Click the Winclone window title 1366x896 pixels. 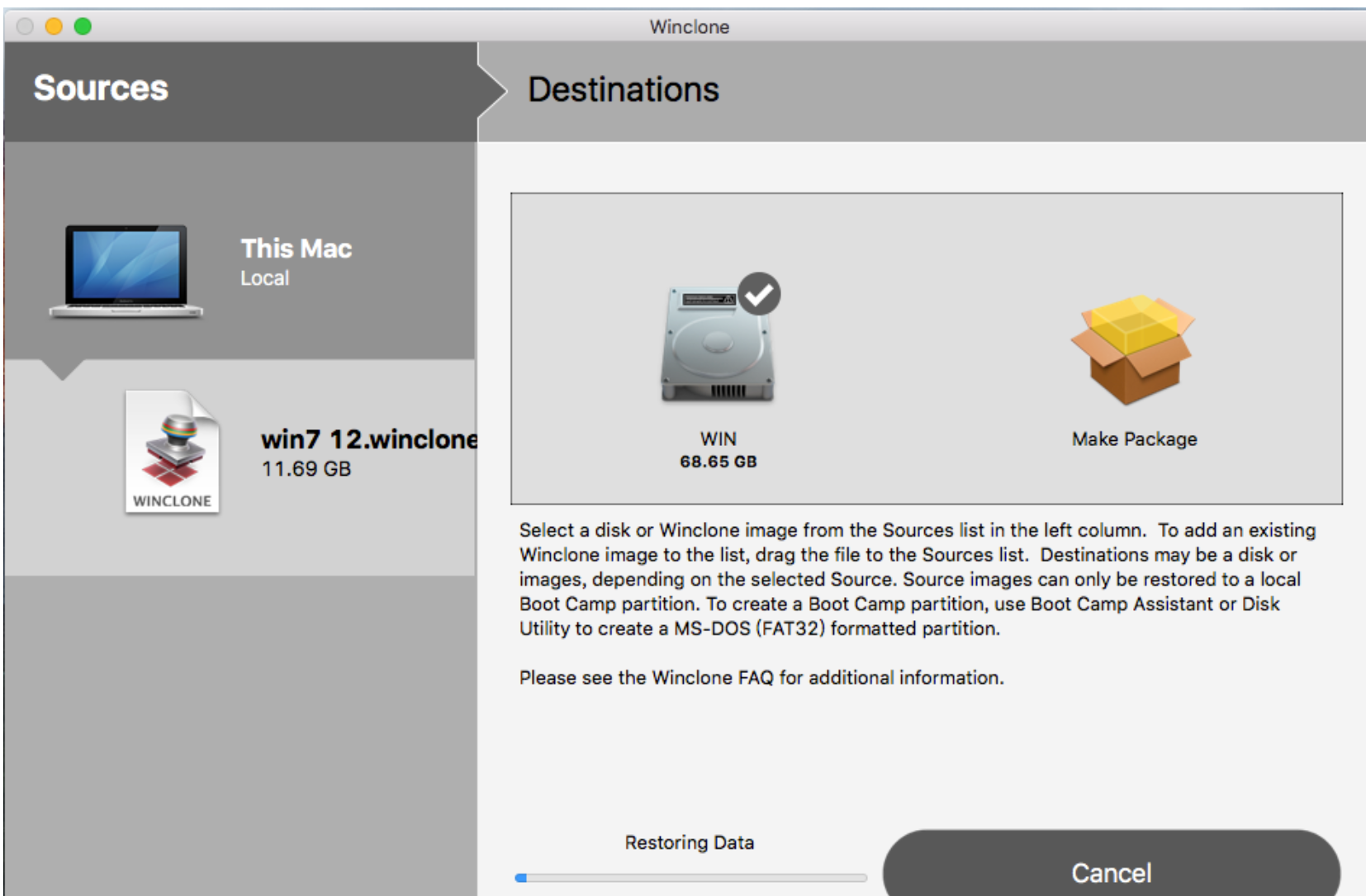pos(689,26)
